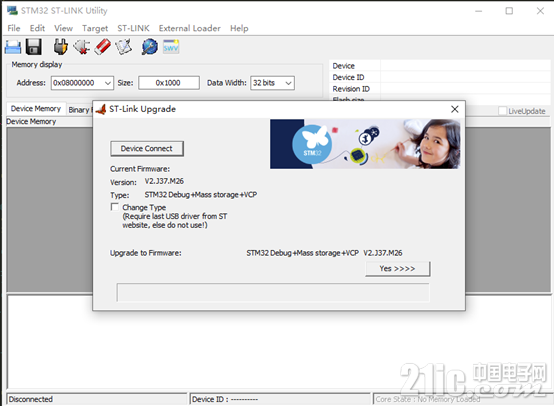This screenshot has width=554, height=406.
Task: Click the firmware version V2.J37.M26 text
Action: pos(164,181)
